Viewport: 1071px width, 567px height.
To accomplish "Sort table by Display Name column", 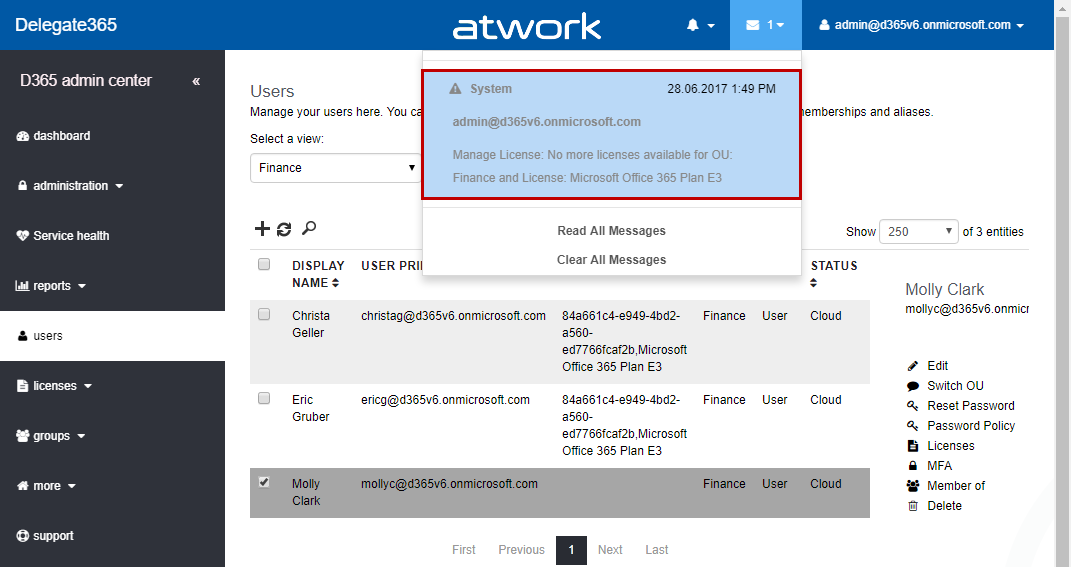I will tap(318, 274).
